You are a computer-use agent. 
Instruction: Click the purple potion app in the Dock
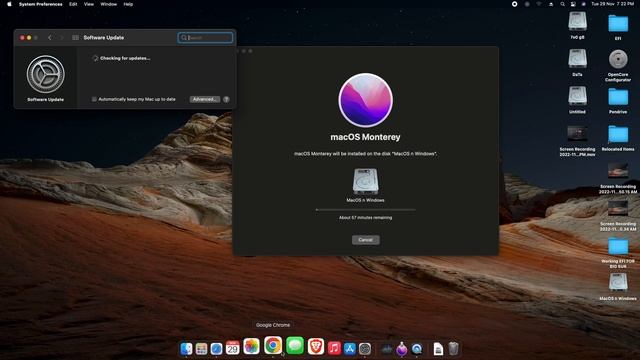click(402, 349)
